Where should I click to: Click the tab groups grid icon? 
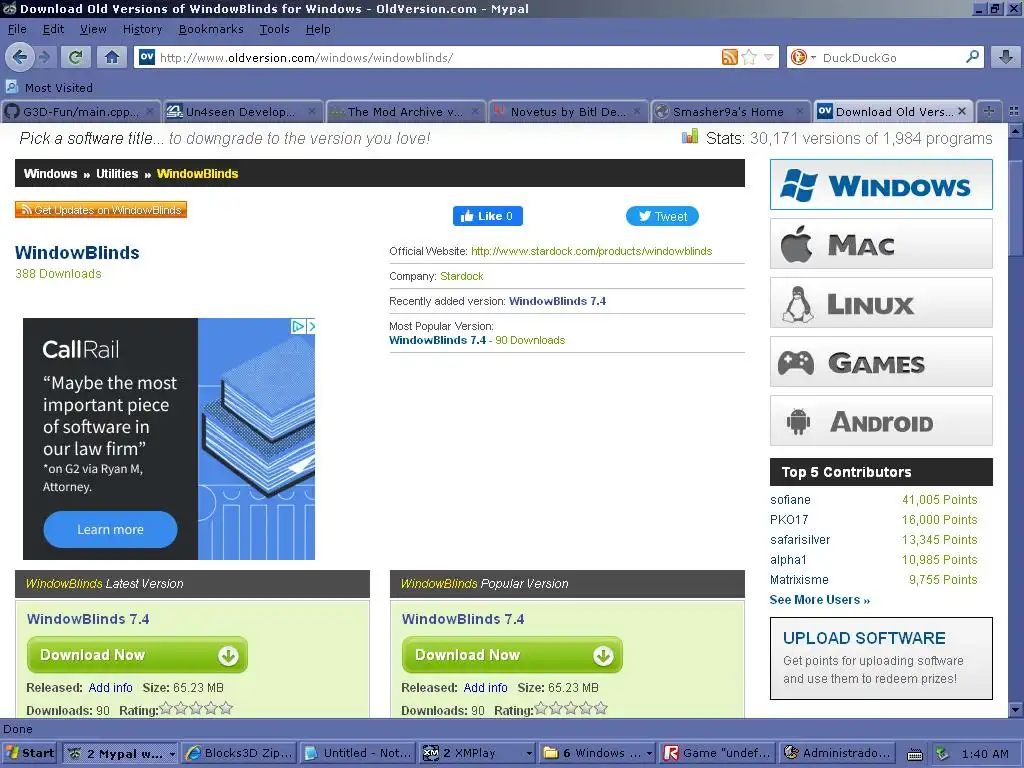(x=1014, y=112)
